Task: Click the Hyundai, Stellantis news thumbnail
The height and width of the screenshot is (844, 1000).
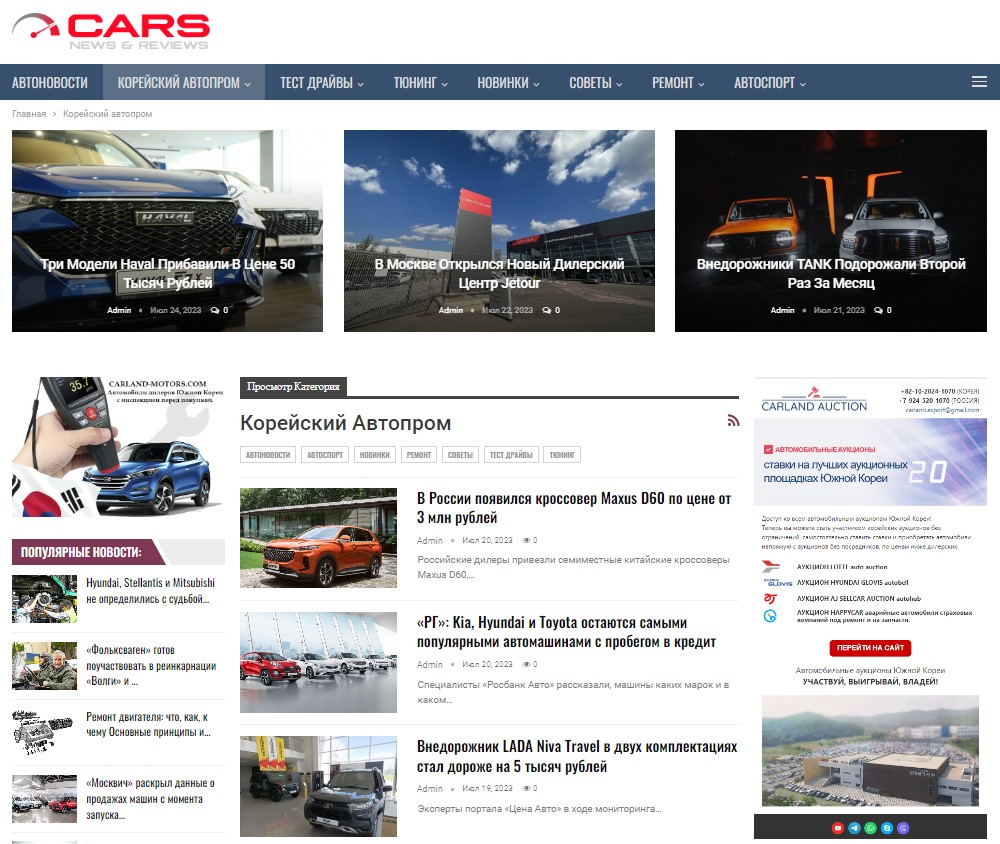Action: pos(45,599)
